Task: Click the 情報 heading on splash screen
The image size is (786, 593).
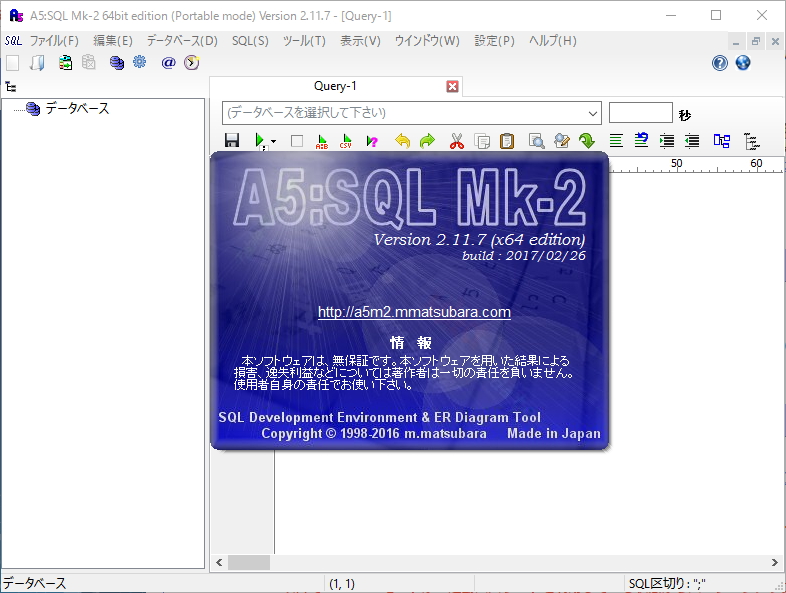Action: pos(411,343)
